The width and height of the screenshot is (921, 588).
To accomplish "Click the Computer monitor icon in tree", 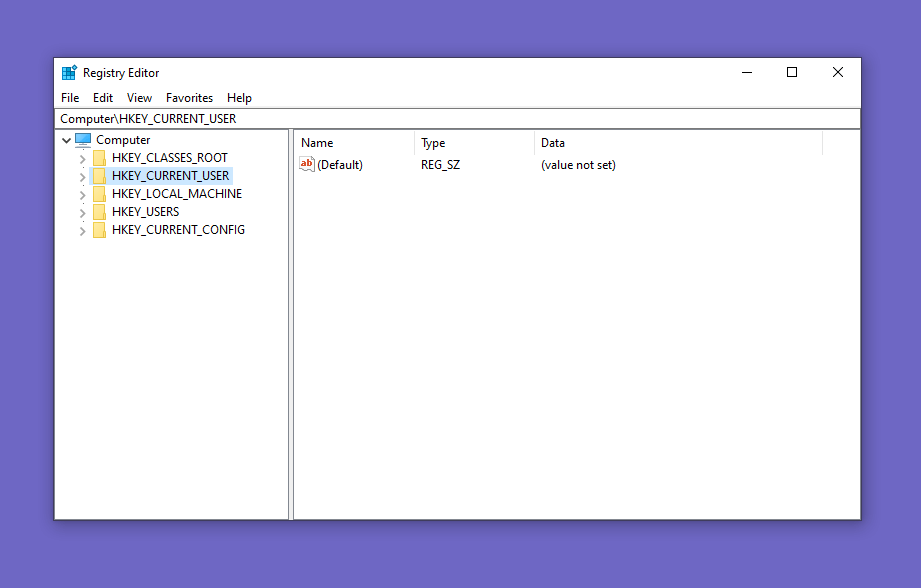I will (x=83, y=140).
